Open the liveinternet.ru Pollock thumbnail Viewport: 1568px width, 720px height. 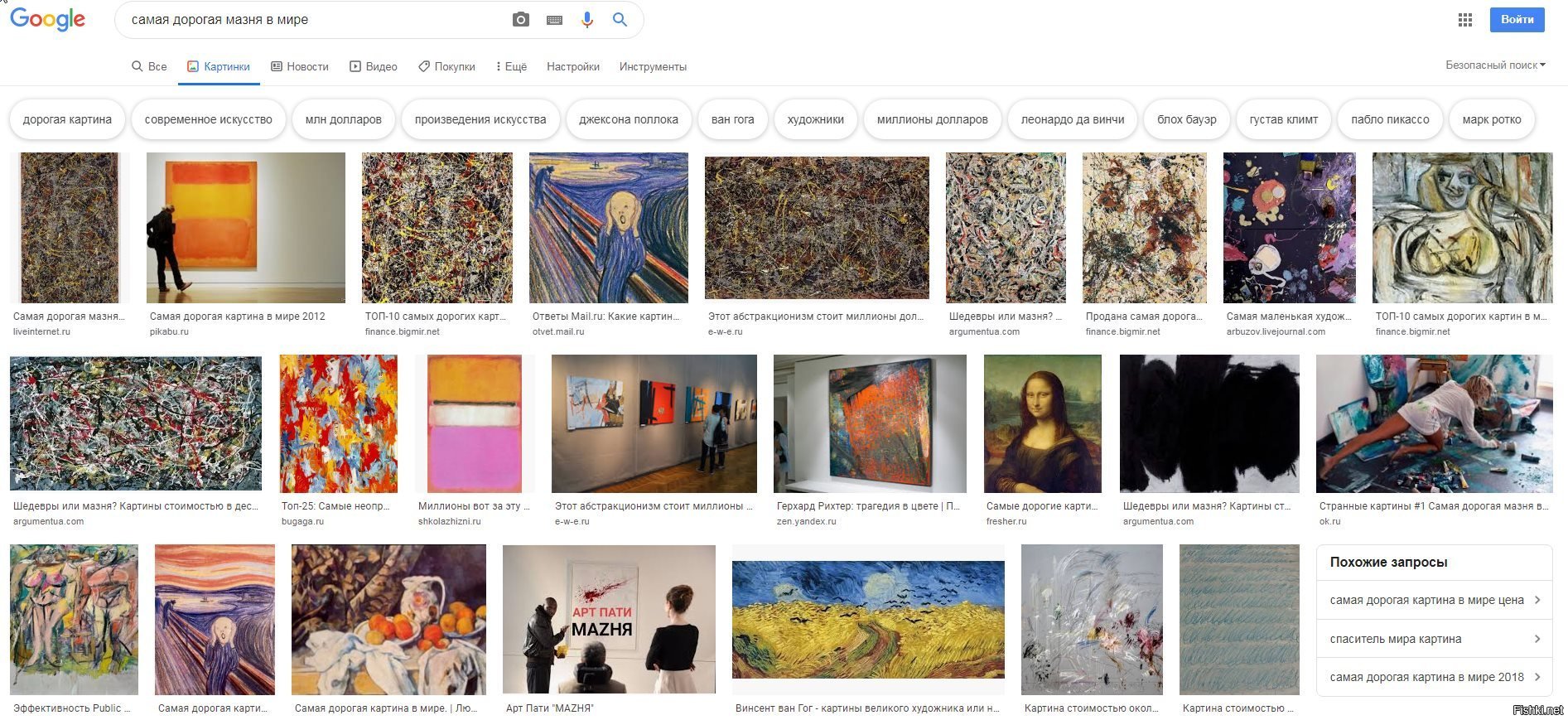point(70,228)
